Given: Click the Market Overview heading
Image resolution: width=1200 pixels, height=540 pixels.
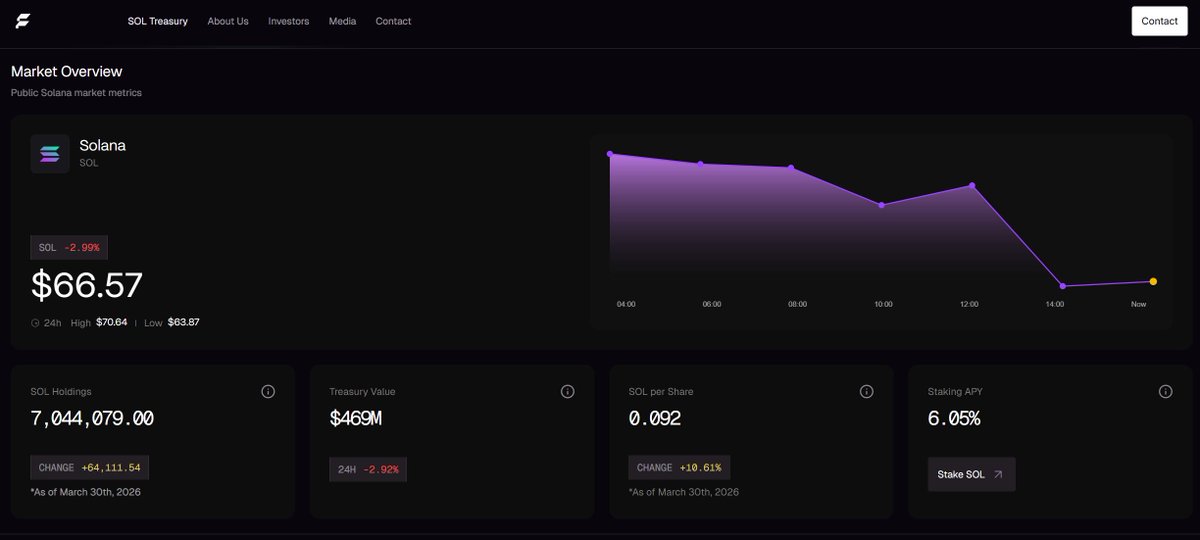Looking at the screenshot, I should (67, 72).
